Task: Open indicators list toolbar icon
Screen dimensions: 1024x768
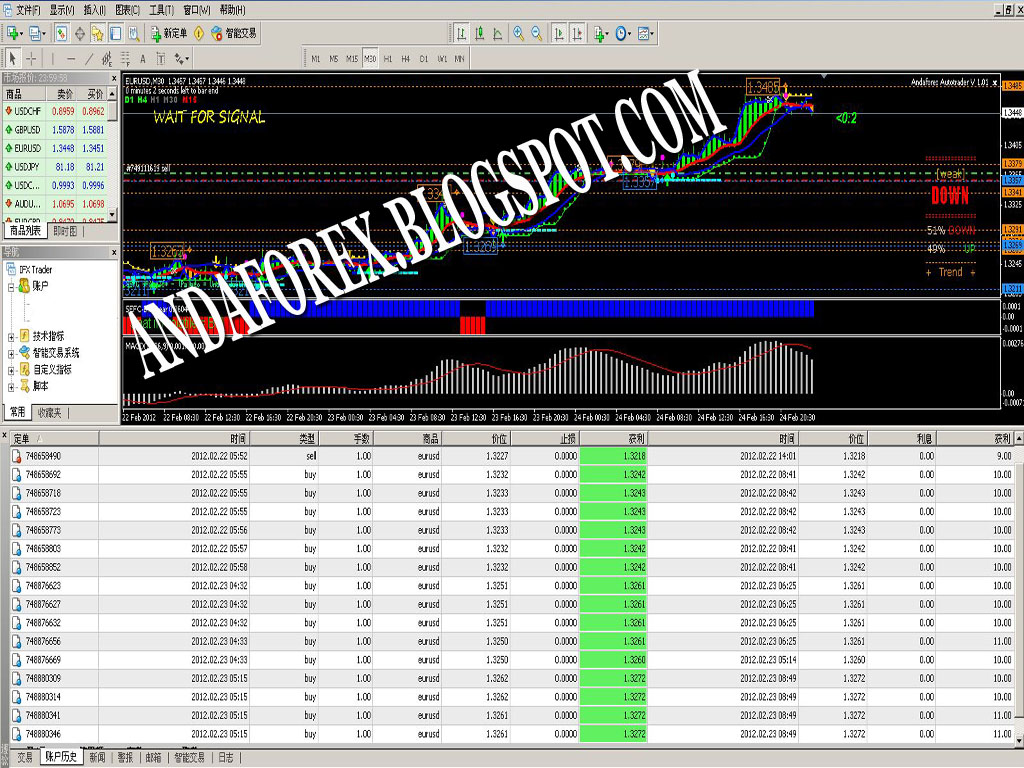Action: [598, 33]
